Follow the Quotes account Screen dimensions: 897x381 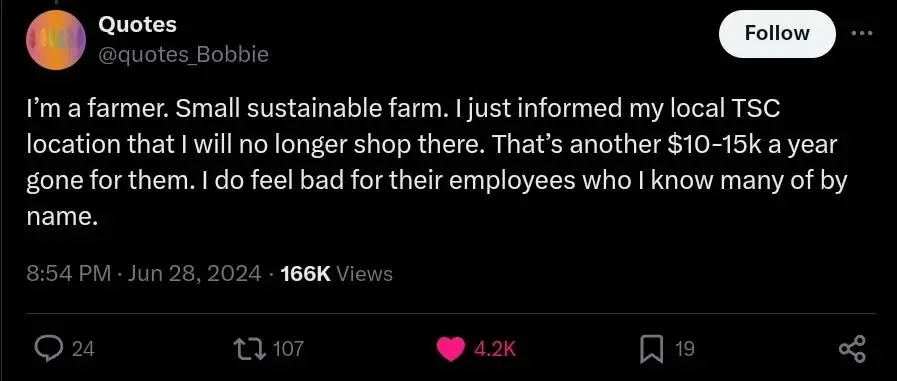click(777, 34)
